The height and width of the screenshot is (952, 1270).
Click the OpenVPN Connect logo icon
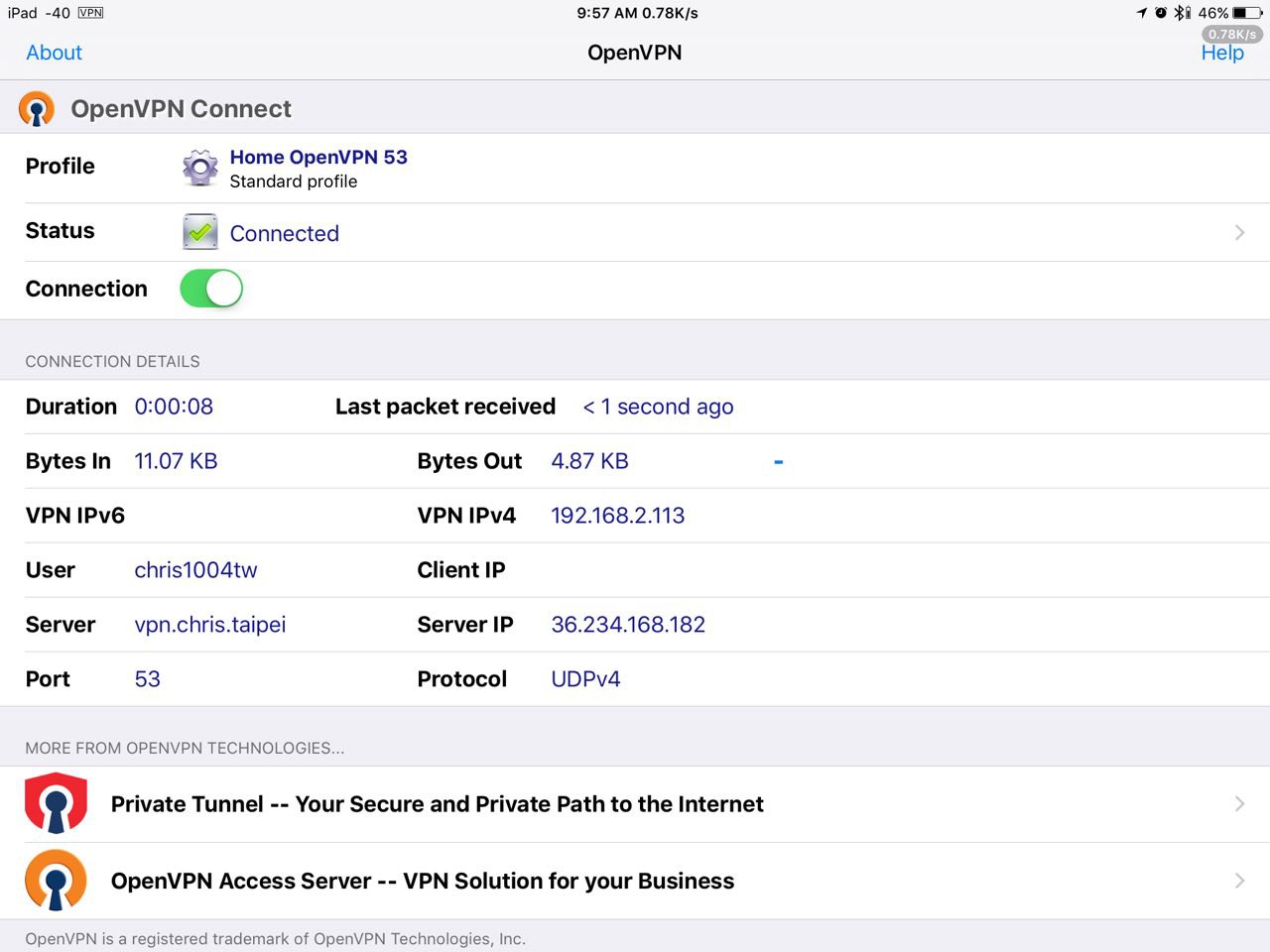click(x=37, y=108)
